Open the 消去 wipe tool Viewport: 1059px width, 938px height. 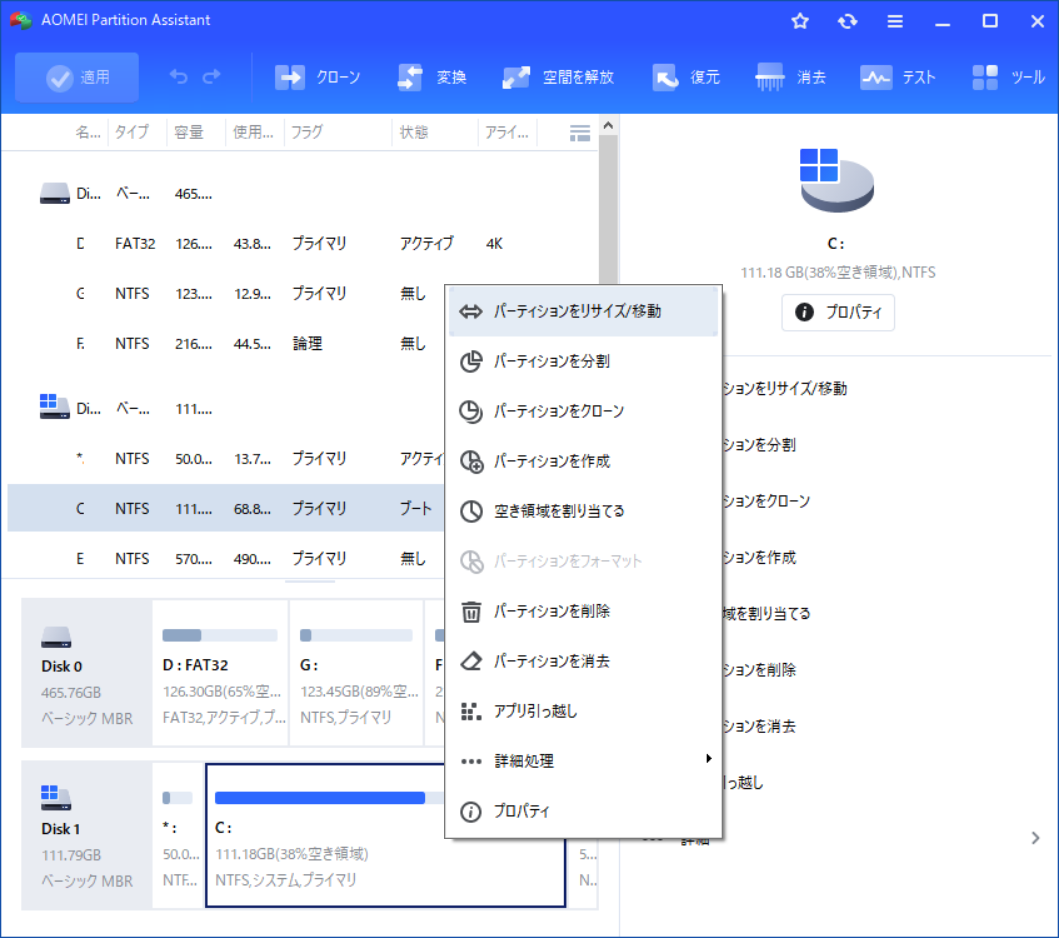coord(791,78)
